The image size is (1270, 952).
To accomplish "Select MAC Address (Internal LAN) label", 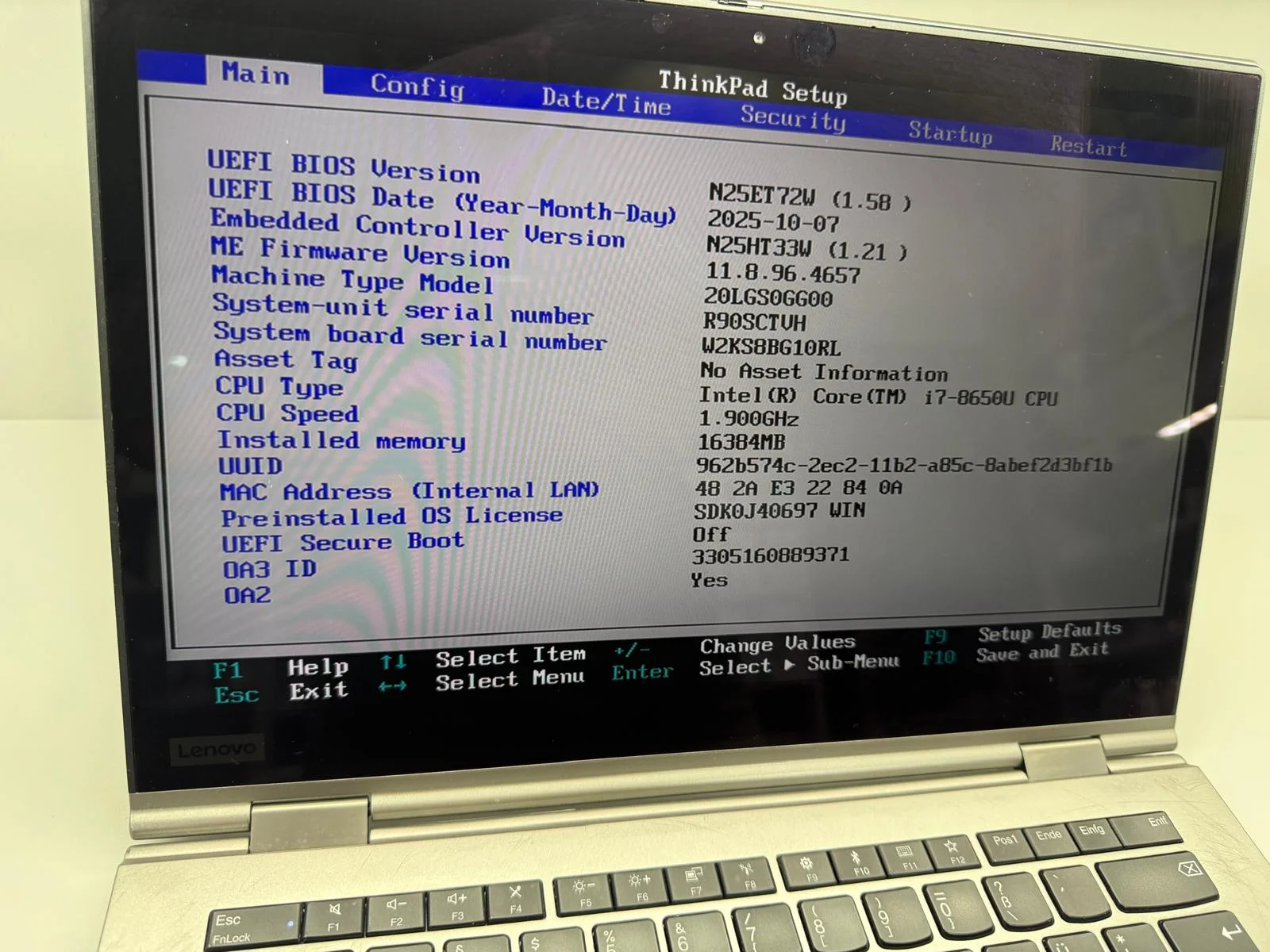I will [x=410, y=491].
